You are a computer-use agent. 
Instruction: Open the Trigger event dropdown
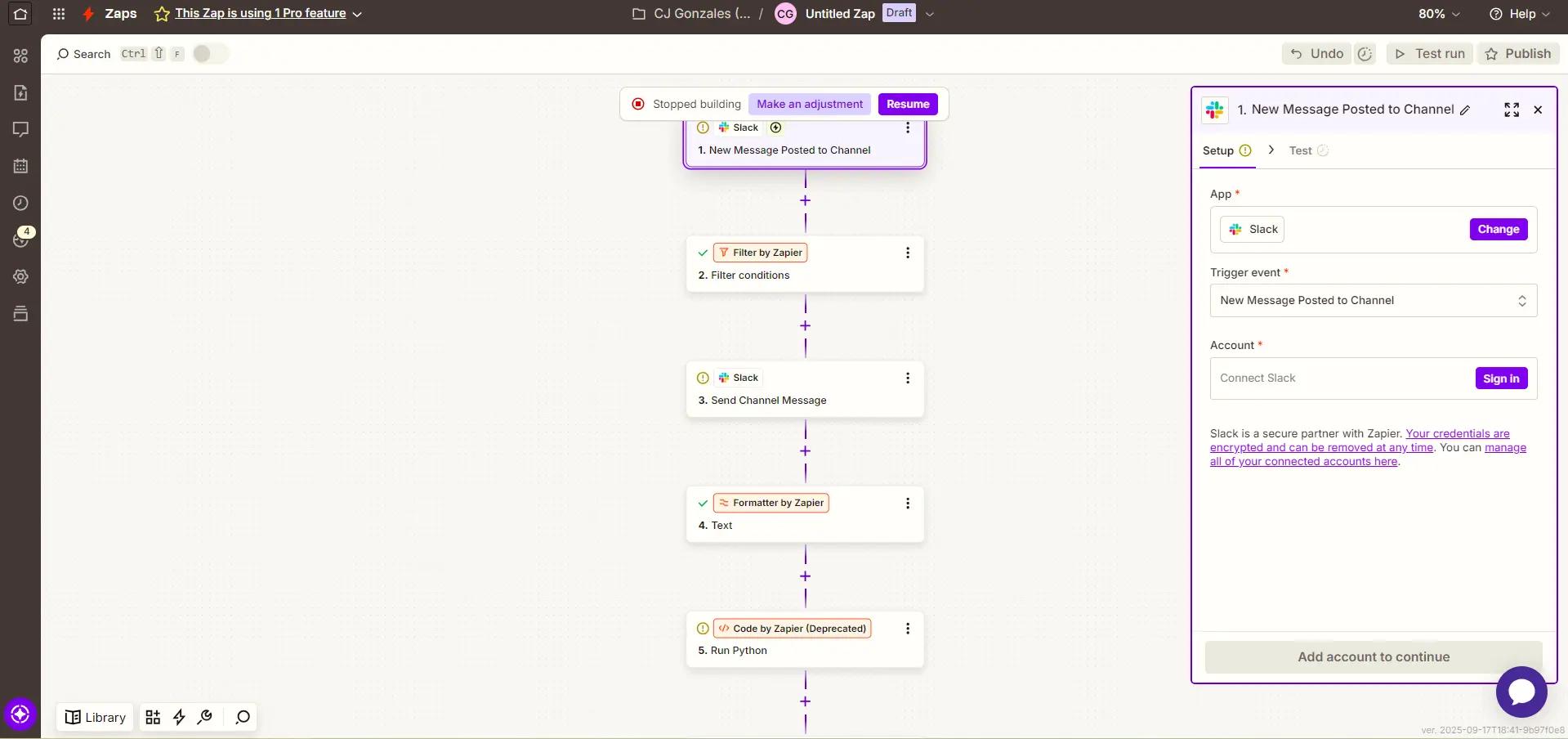pos(1373,300)
